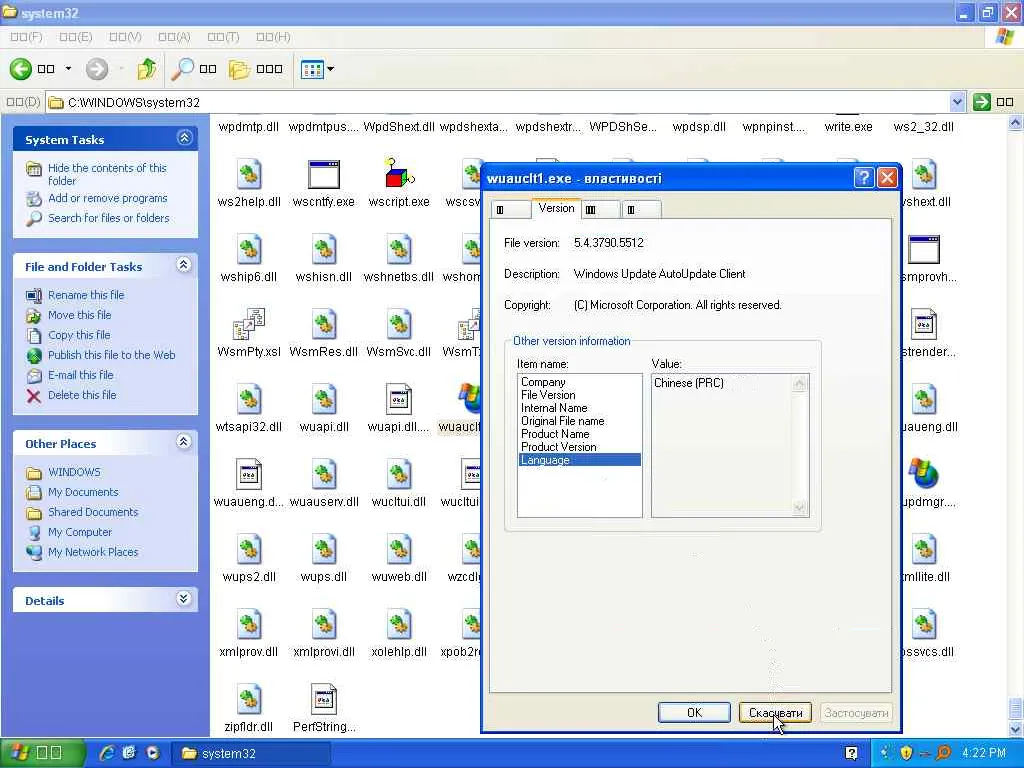Image resolution: width=1024 pixels, height=768 pixels.
Task: Click OK in properties dialog
Action: point(694,712)
